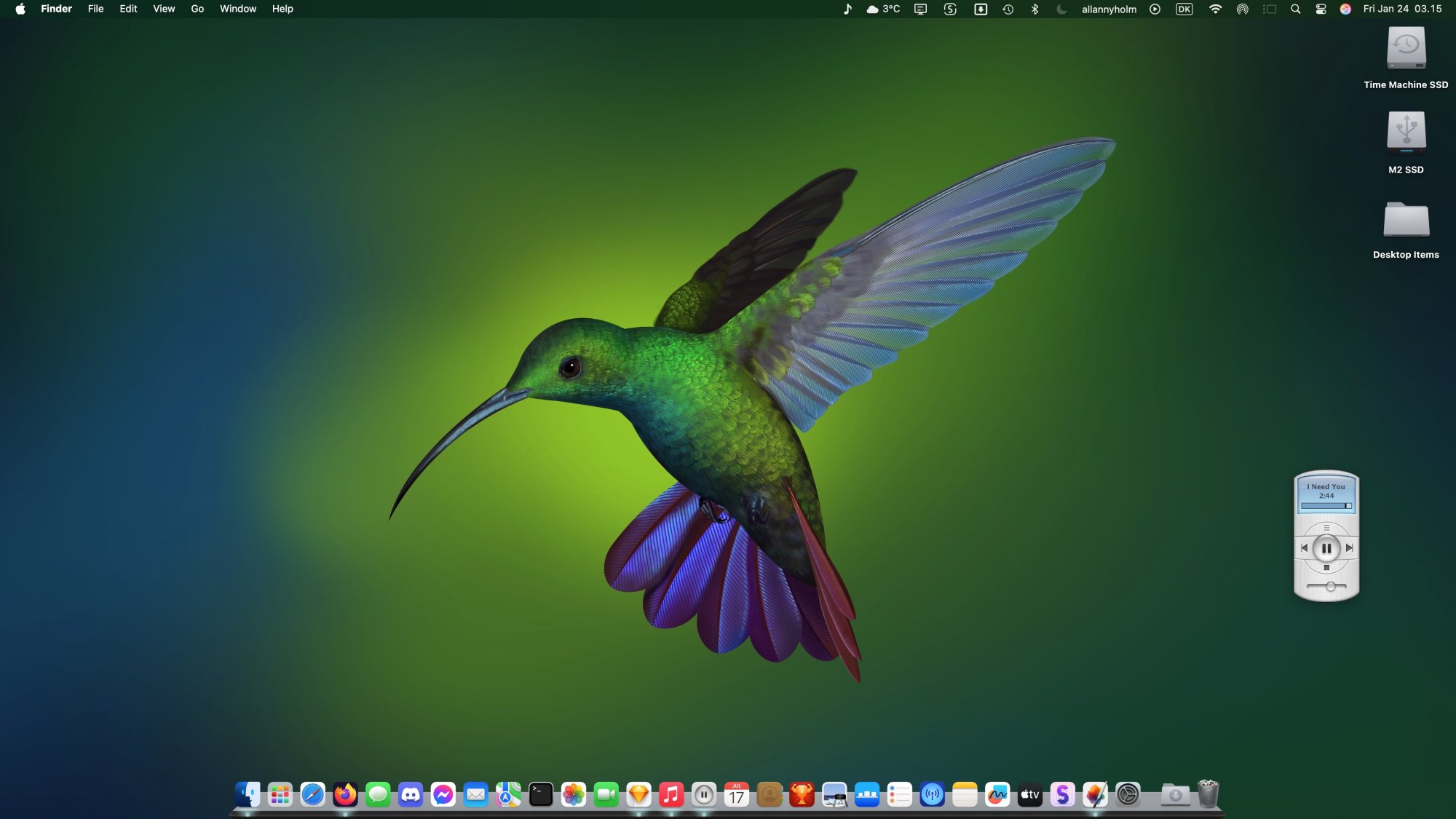Open the DK keyboard input menu

[1185, 9]
